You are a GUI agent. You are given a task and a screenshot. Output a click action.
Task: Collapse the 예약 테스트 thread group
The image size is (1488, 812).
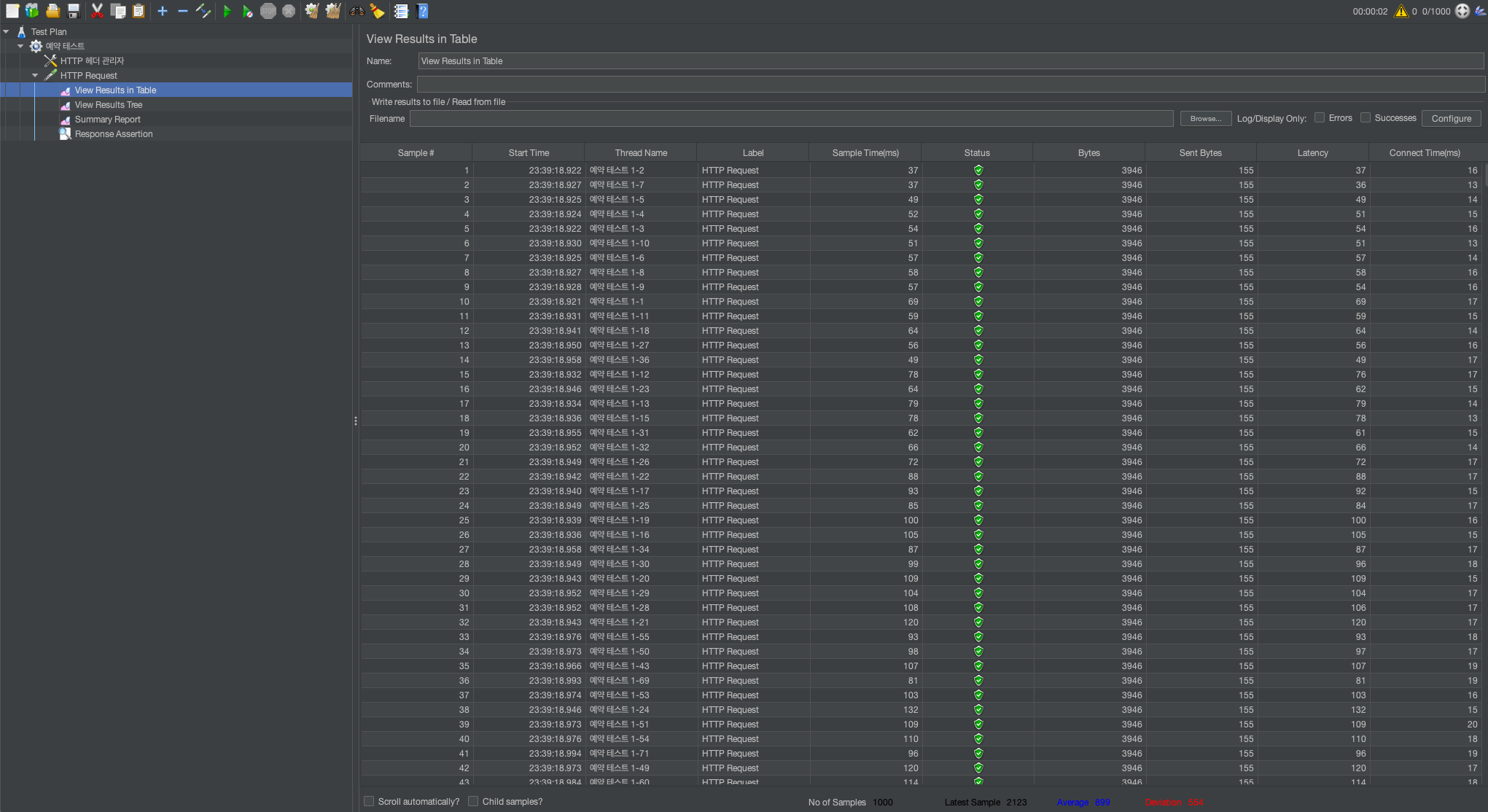pos(20,47)
